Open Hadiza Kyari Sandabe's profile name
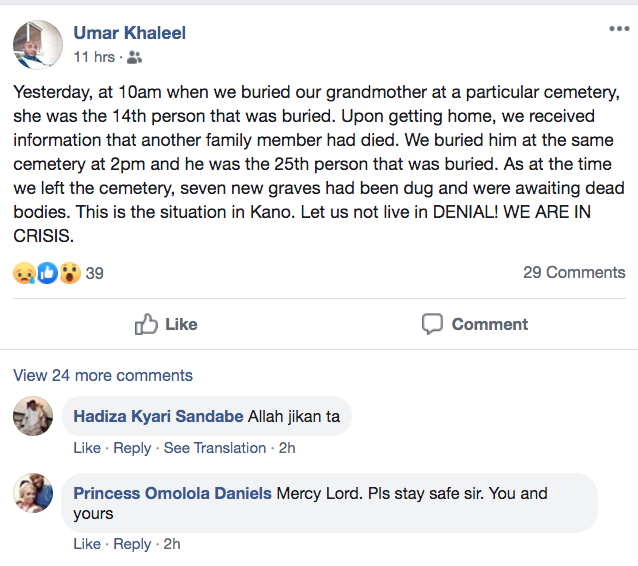This screenshot has height=566, width=638. click(x=143, y=415)
